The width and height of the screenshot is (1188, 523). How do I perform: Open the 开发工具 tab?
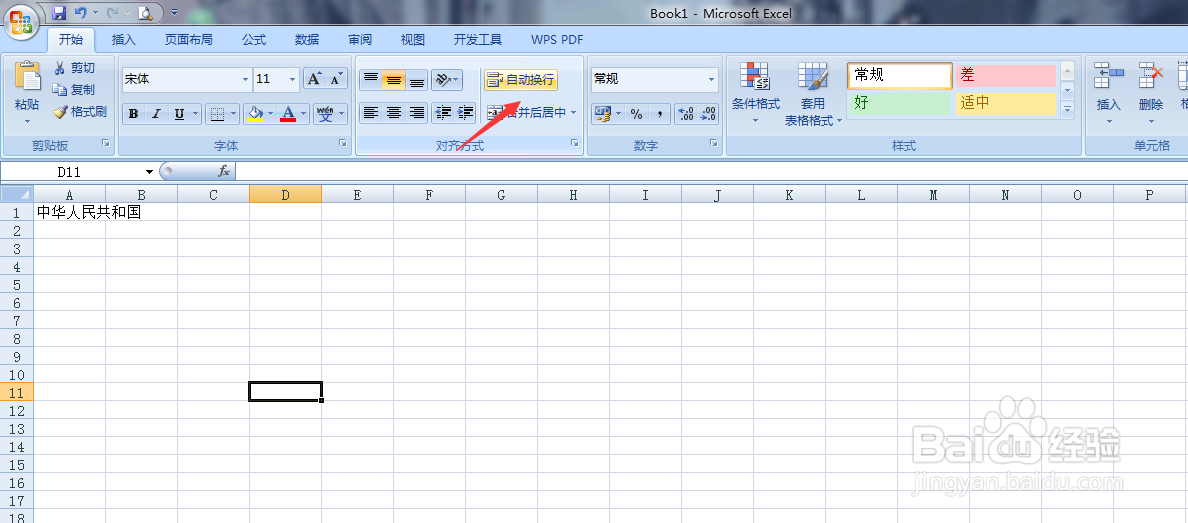(x=477, y=40)
